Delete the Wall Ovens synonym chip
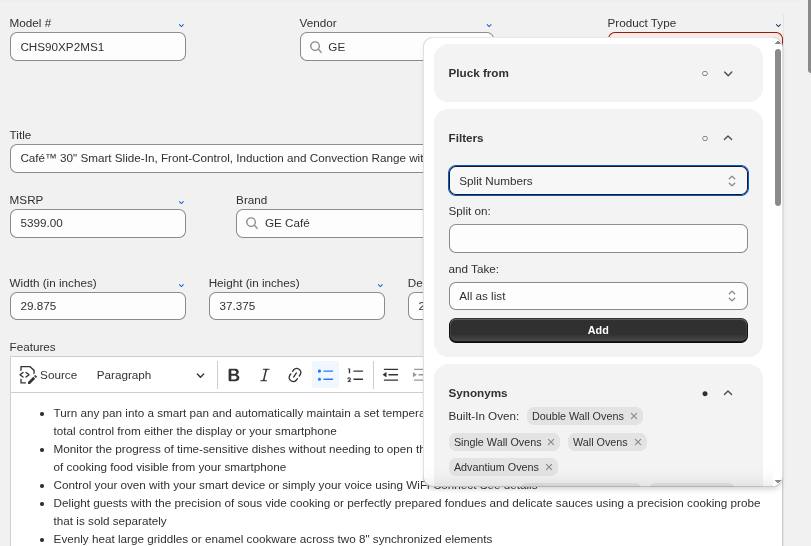This screenshot has width=811, height=546. tap(637, 442)
